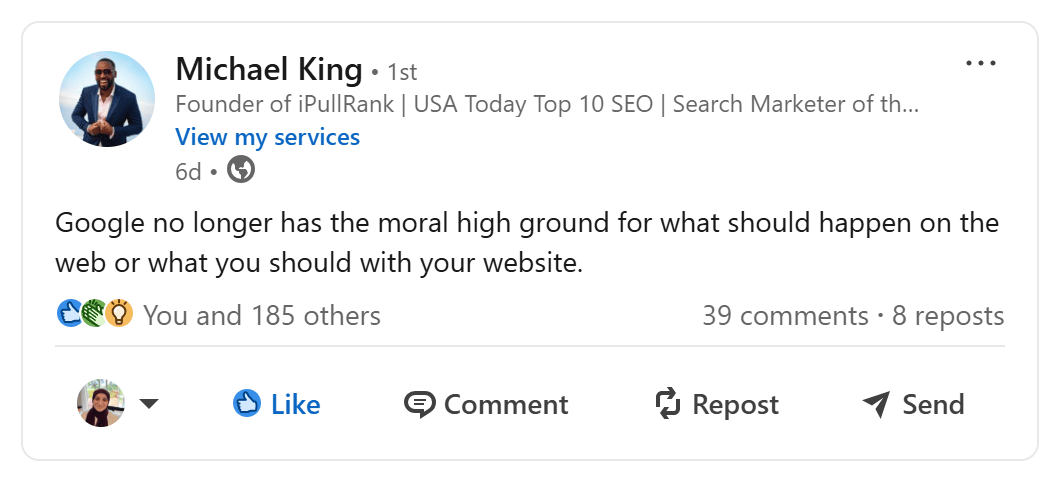Viewport: 1064px width, 478px height.
Task: Open your own small profile picture selector
Action: [100, 403]
